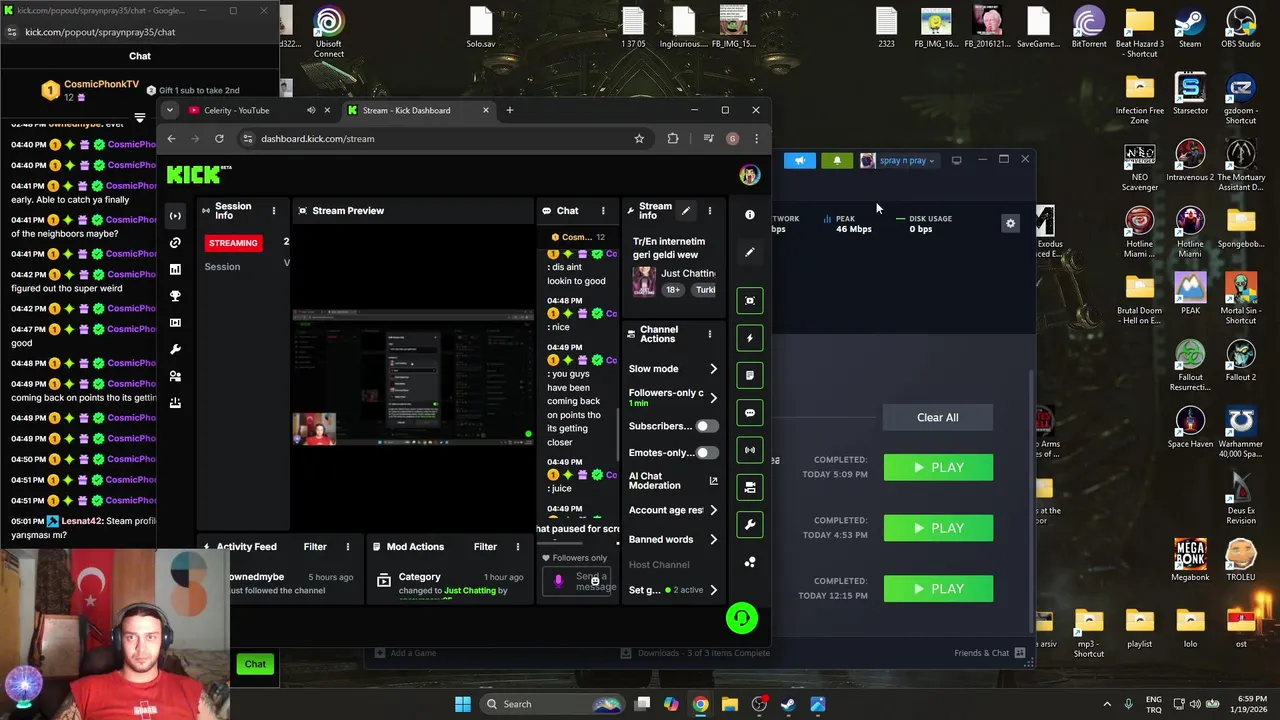Click the Stream Preview video thumbnail
Viewport: 1280px width, 720px height.
tap(413, 378)
